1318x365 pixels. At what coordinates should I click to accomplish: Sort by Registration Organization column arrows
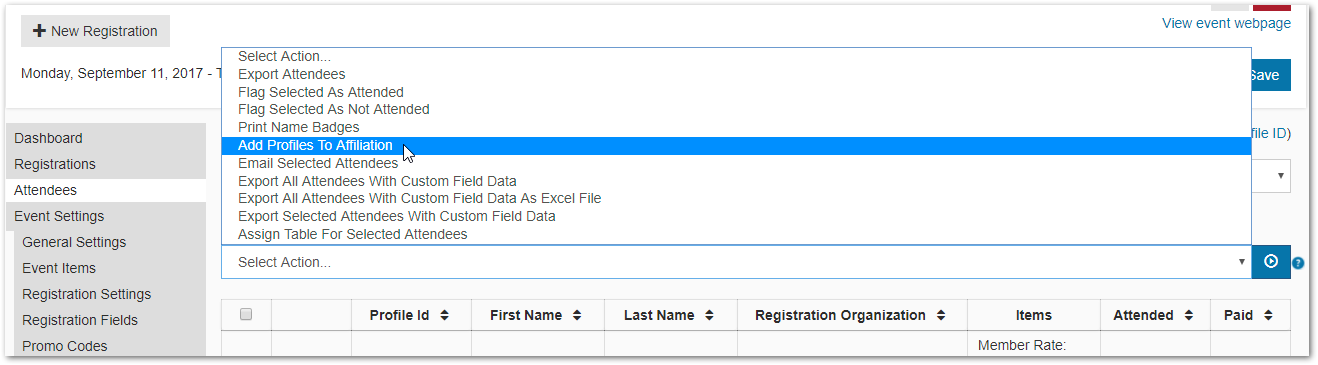pyautogui.click(x=941, y=315)
